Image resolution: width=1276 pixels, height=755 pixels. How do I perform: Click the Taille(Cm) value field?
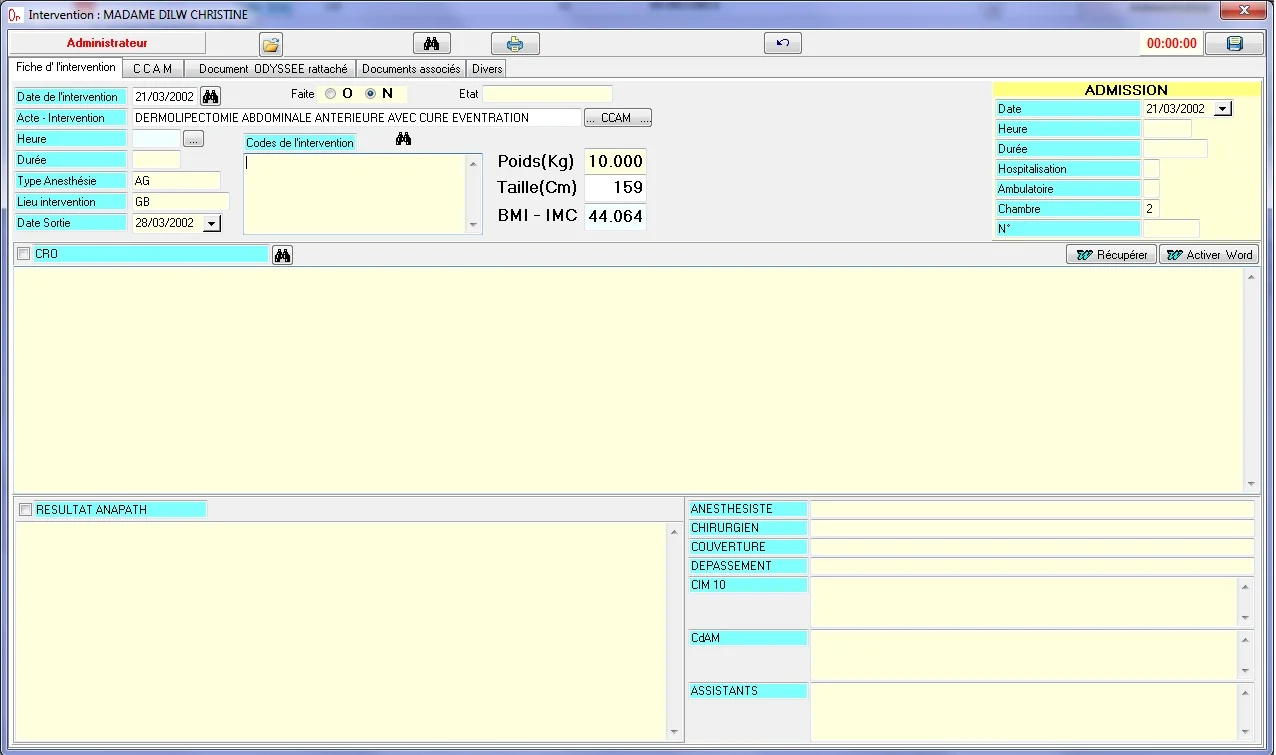click(x=615, y=187)
